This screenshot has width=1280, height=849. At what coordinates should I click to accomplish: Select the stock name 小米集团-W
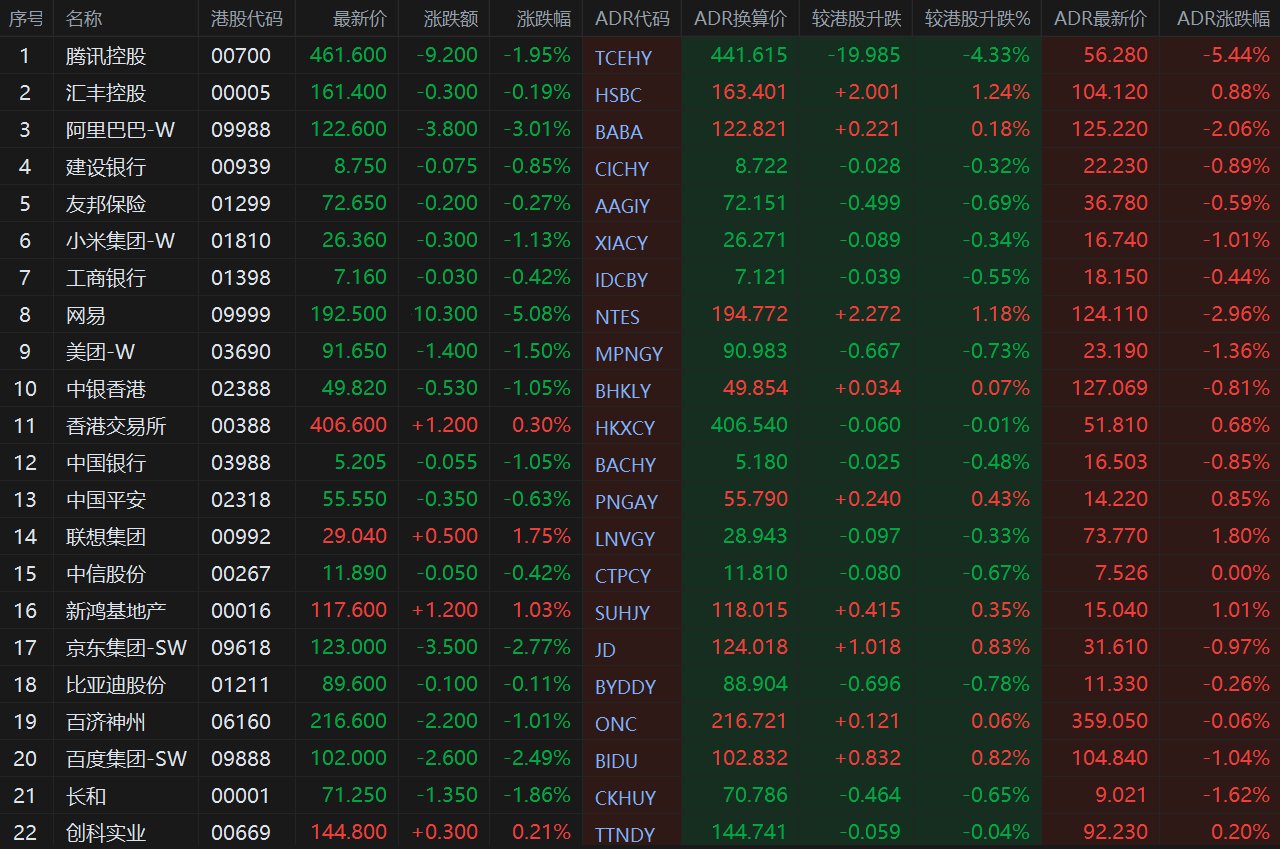(121, 241)
